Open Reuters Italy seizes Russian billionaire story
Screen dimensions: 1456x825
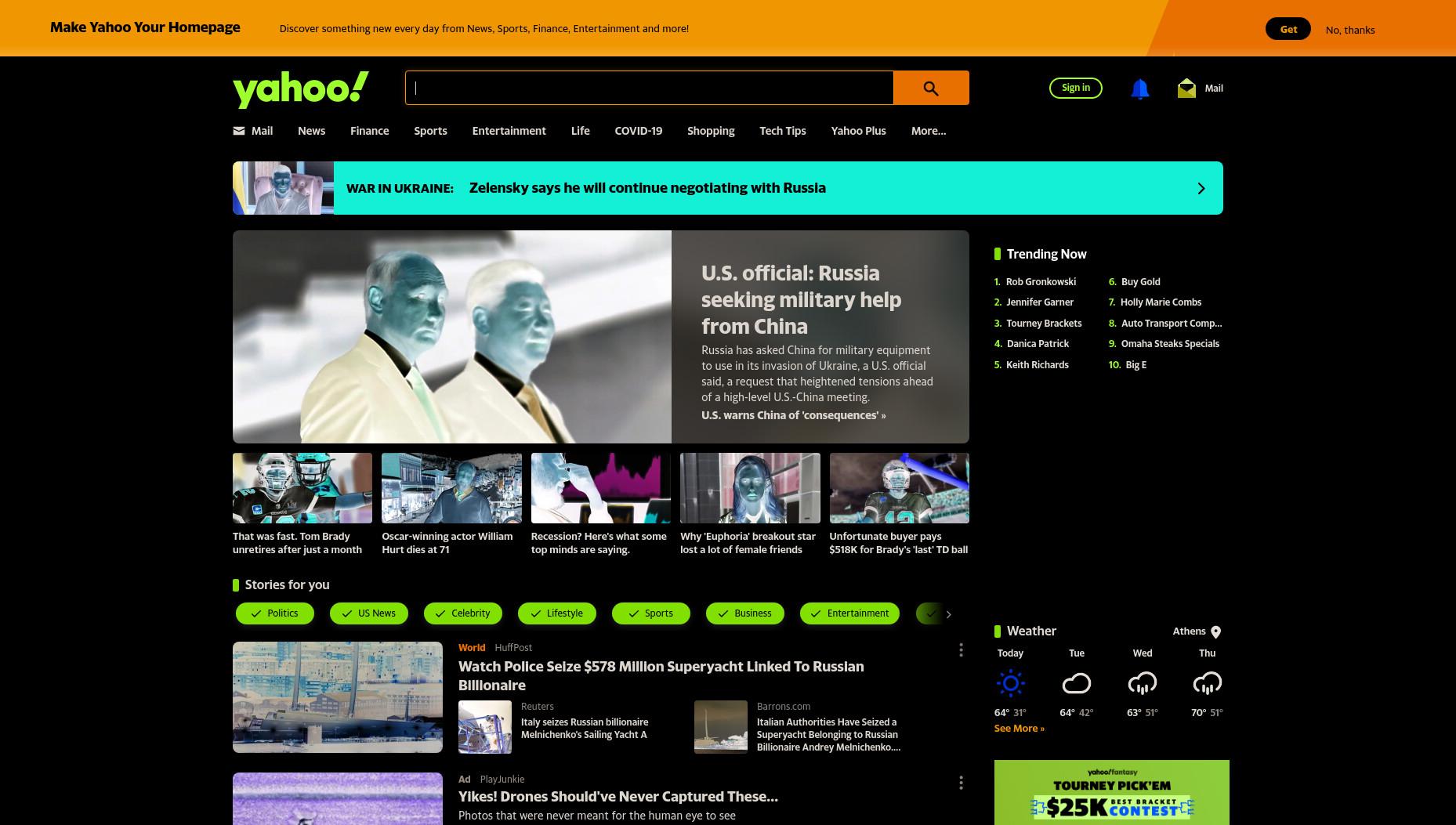pos(585,729)
